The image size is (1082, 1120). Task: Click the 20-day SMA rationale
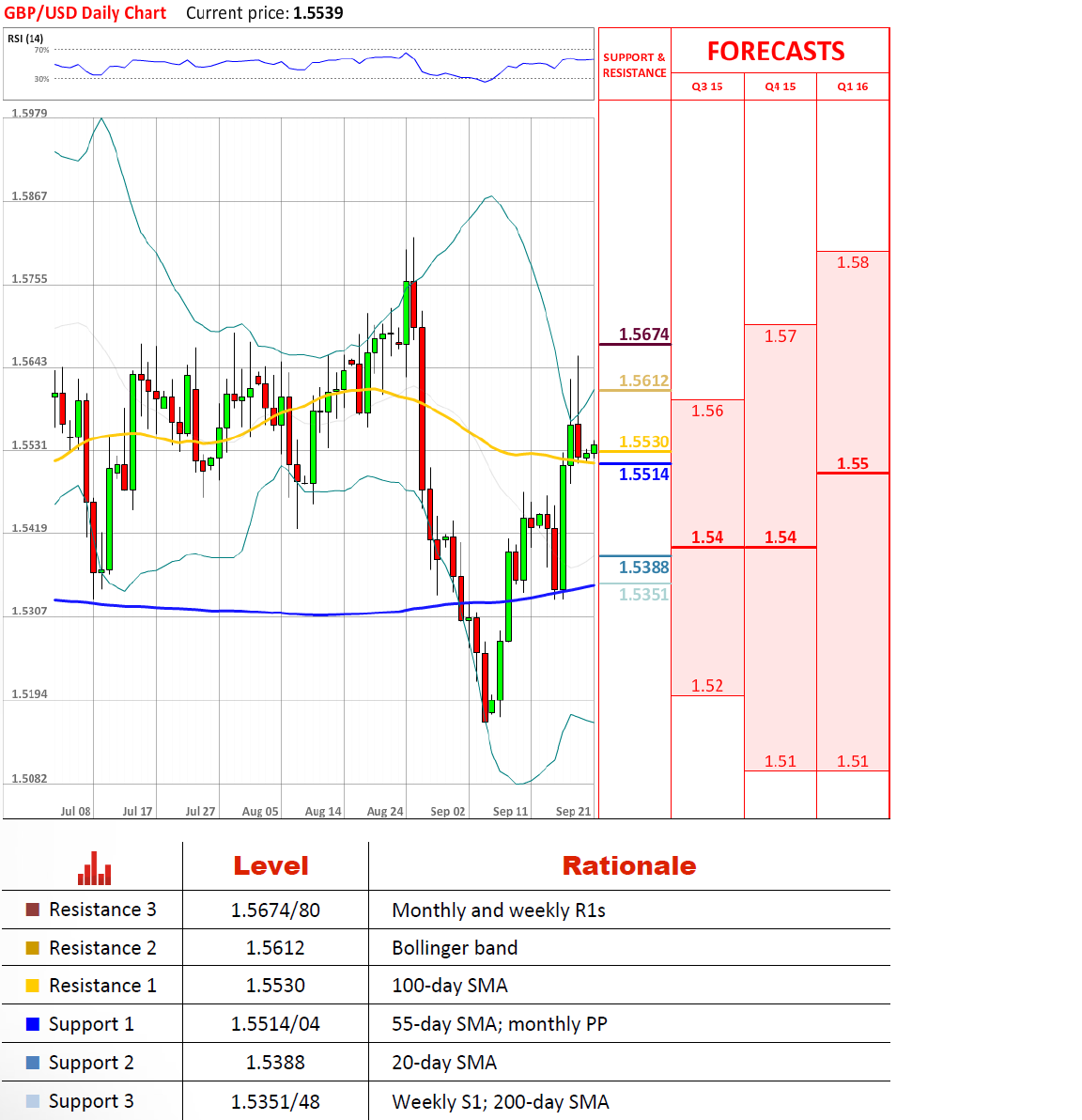pyautogui.click(x=444, y=1063)
